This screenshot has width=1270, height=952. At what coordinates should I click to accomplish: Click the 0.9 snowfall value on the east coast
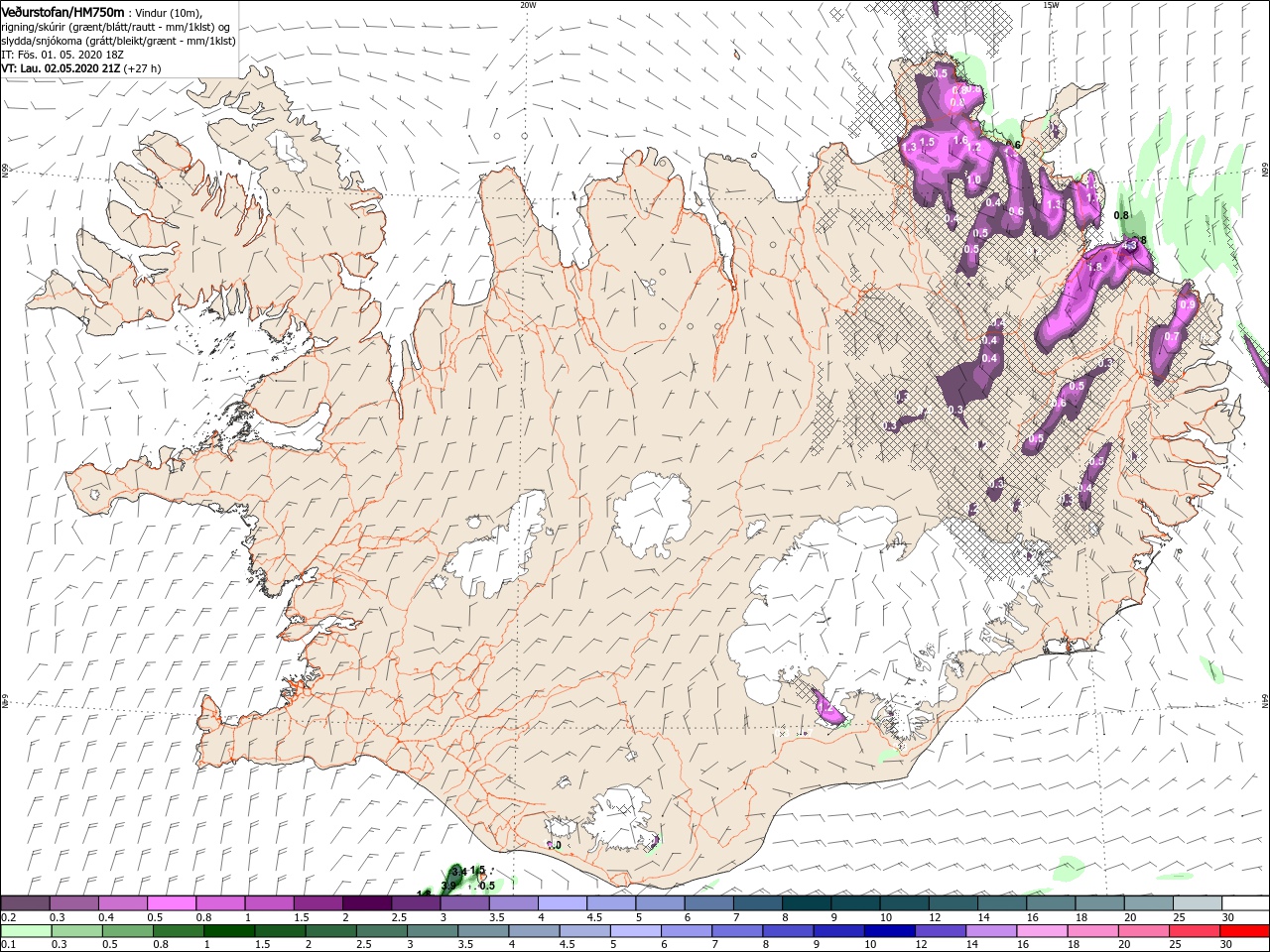click(1187, 304)
